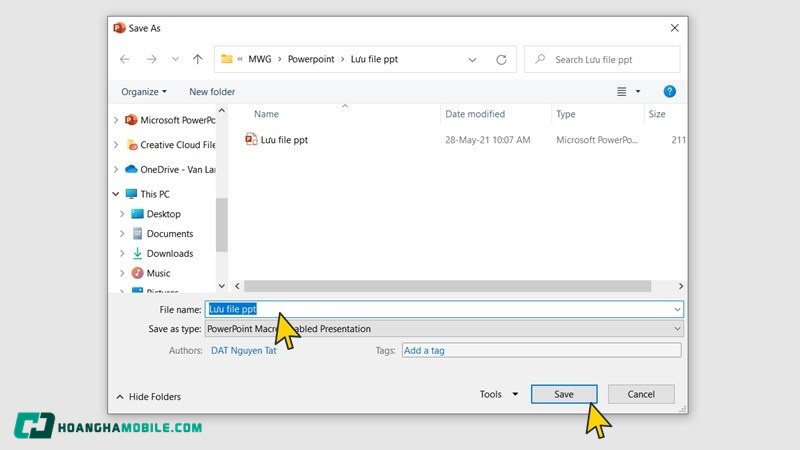Expand the This PC tree node
800x450 pixels.
[117, 194]
